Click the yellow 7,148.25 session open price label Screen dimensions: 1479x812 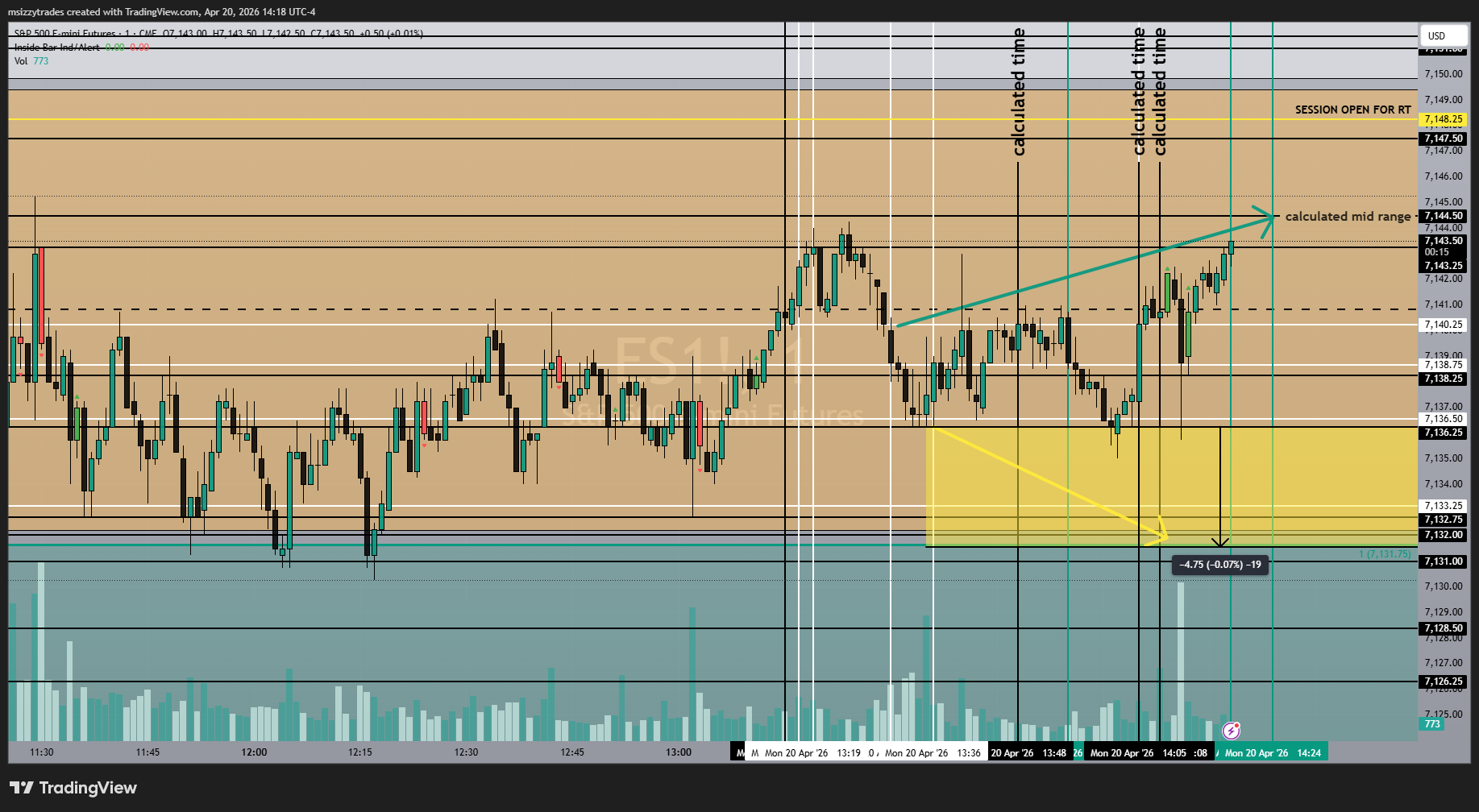click(x=1443, y=119)
